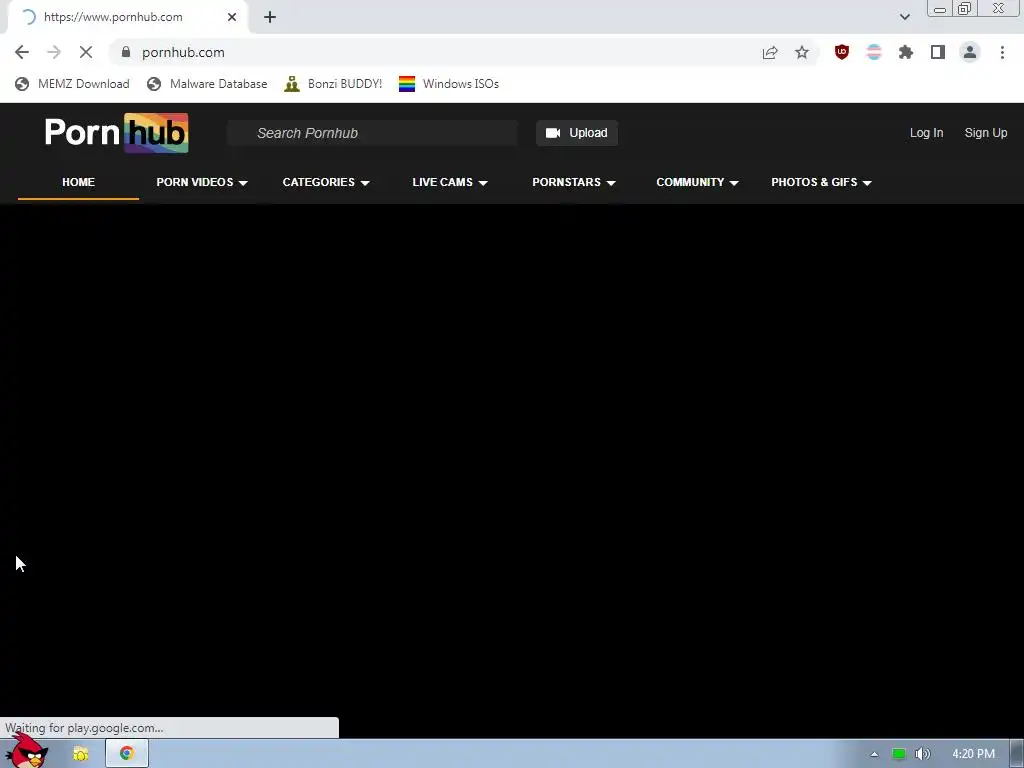Expand the PHOTOS & GIFS dropdown
Screen dimensions: 1024x768
click(821, 182)
